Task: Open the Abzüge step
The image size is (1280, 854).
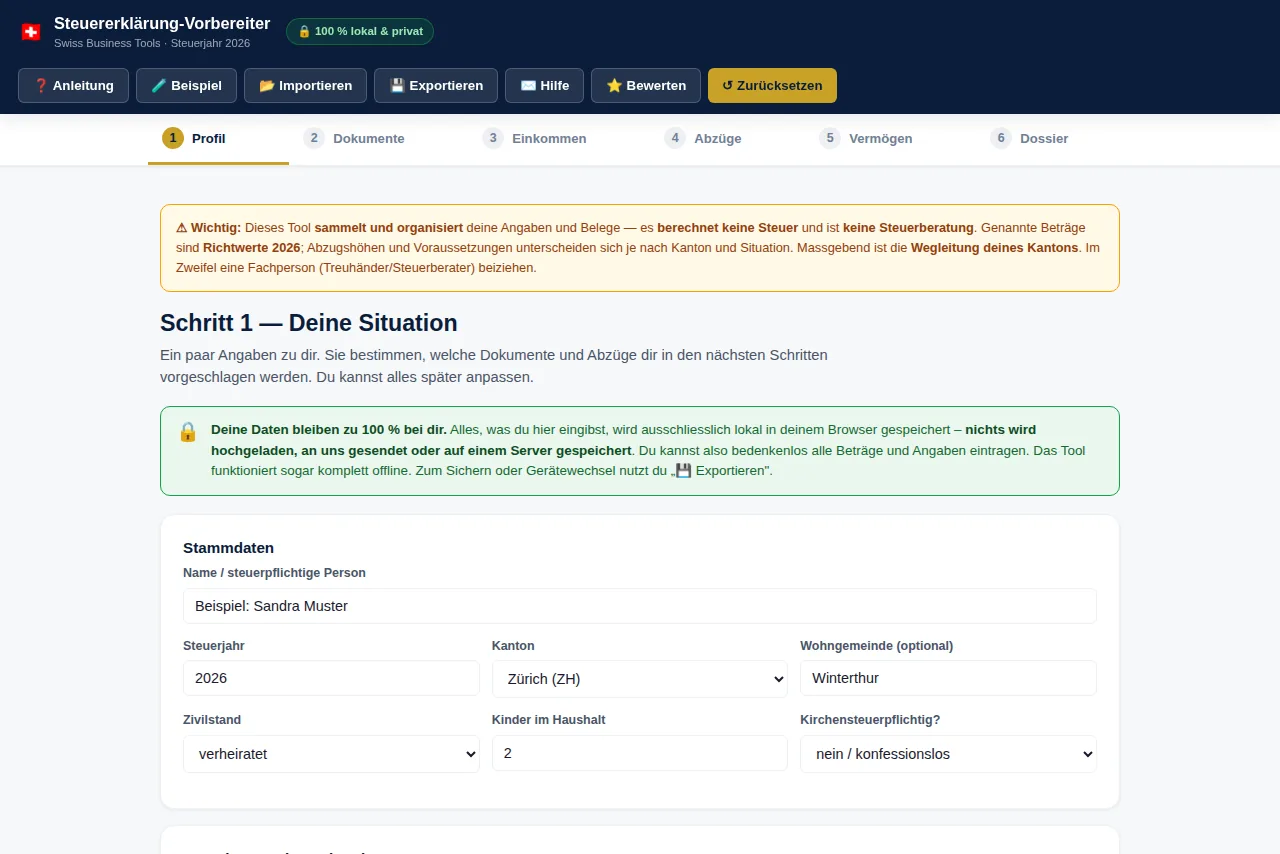Action: 704,138
